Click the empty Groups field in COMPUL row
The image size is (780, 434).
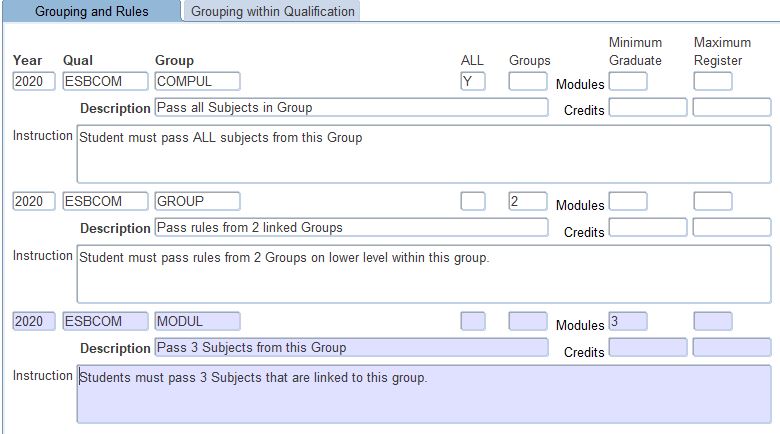point(527,82)
